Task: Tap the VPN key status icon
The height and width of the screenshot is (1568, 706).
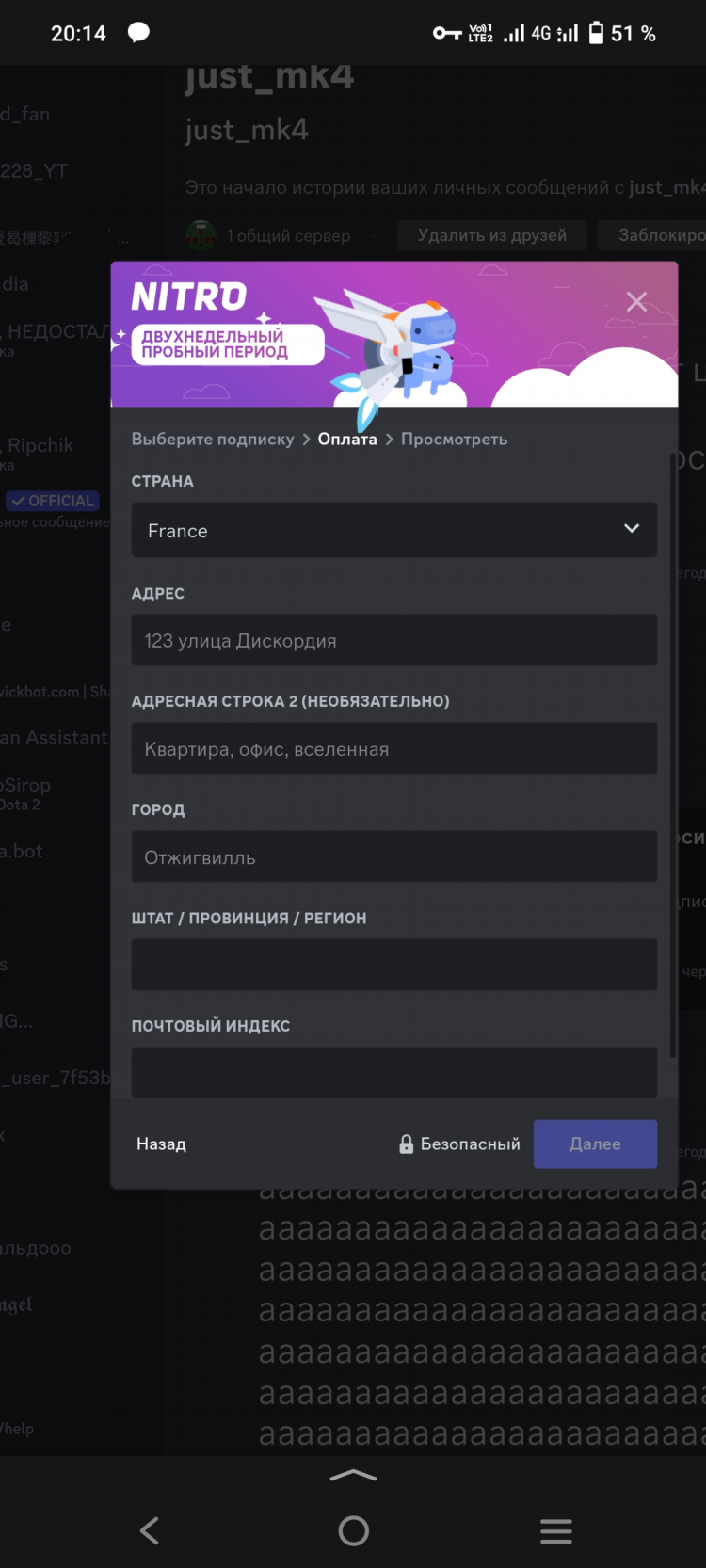Action: [x=446, y=33]
